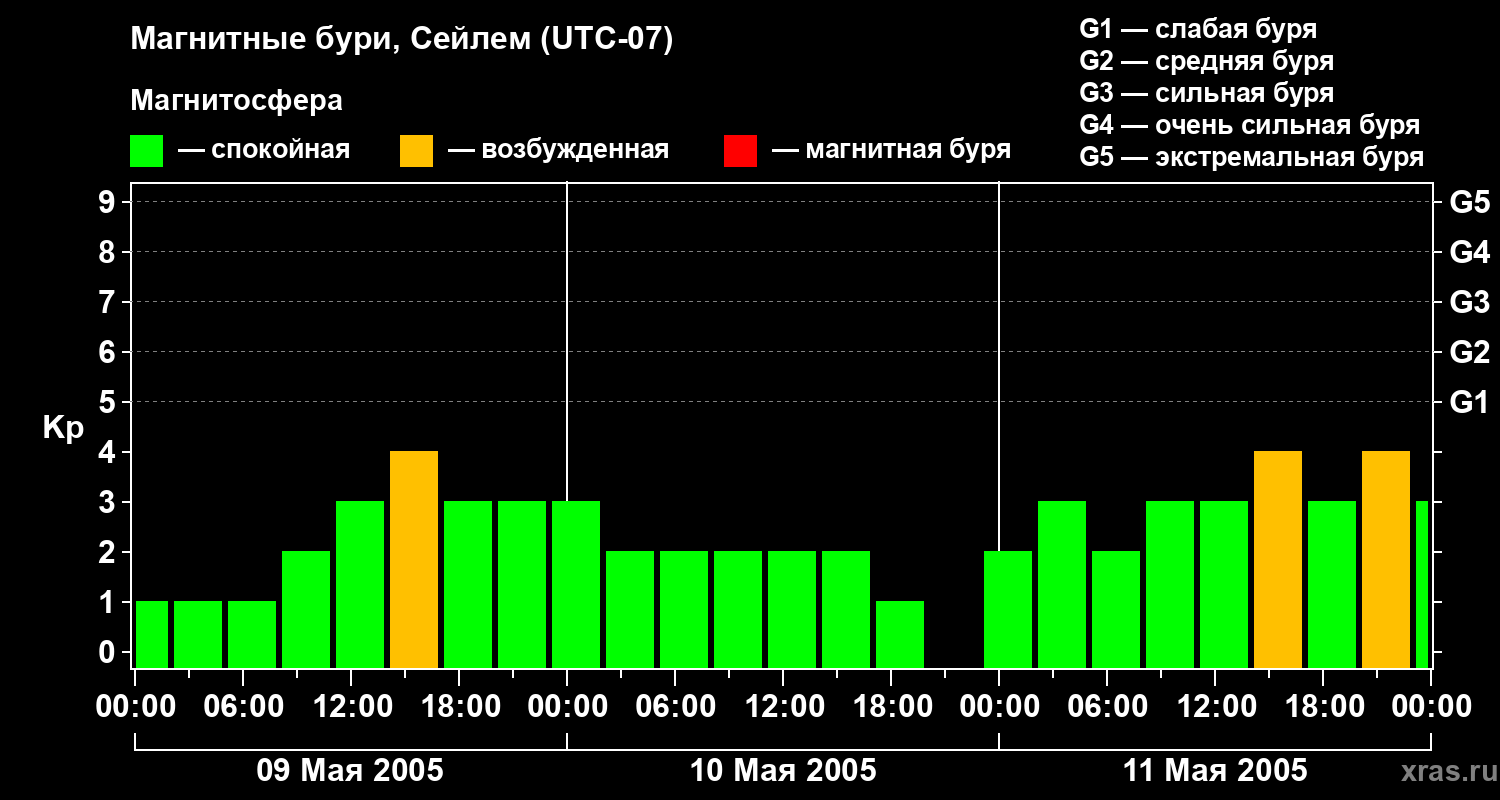Click the 'G2 — средняя буря' legend line
The image size is (1500, 800).
pos(1207,61)
